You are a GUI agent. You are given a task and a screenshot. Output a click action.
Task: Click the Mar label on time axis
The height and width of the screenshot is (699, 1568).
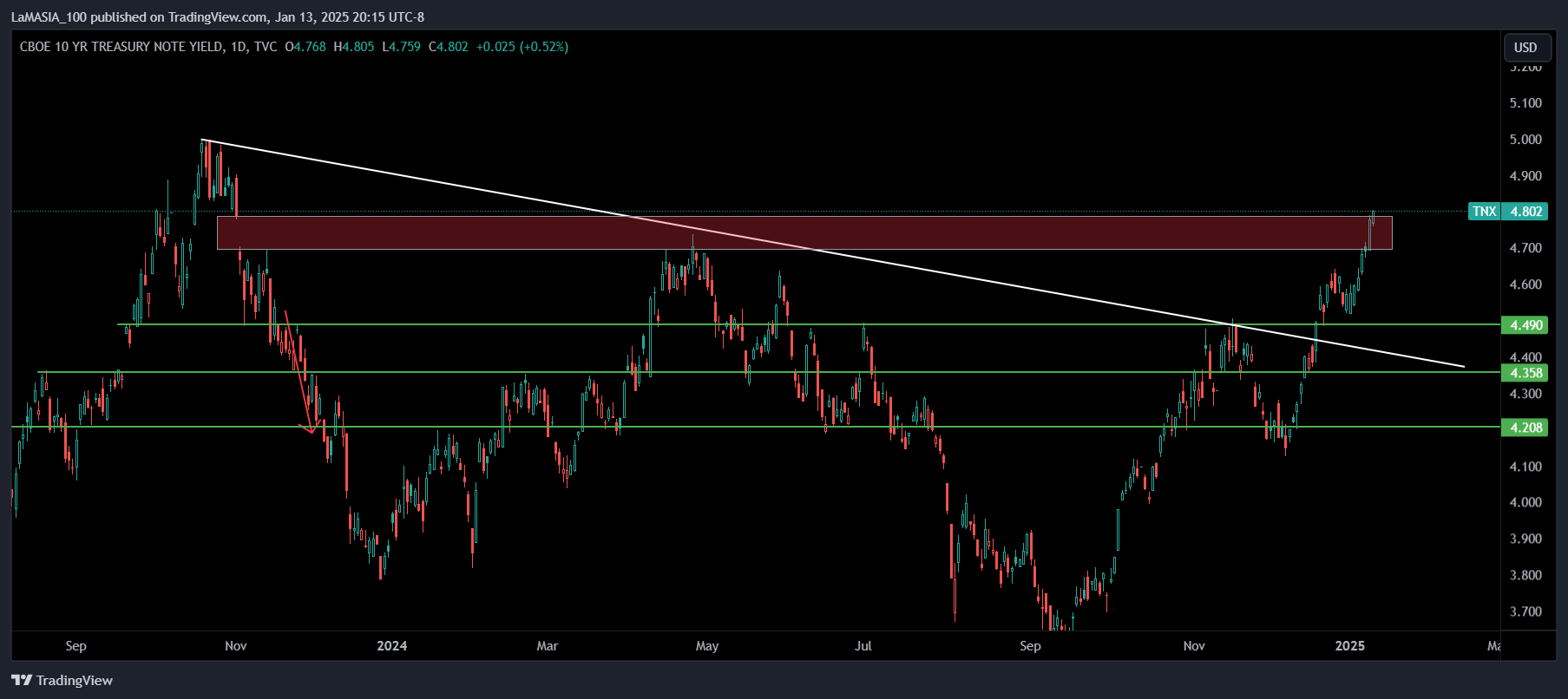(x=548, y=645)
